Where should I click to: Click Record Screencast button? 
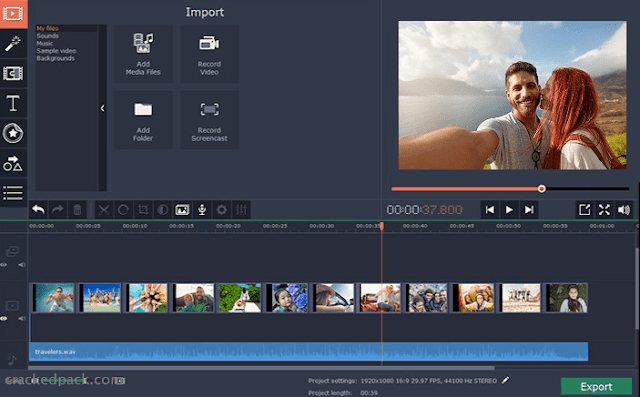(209, 120)
